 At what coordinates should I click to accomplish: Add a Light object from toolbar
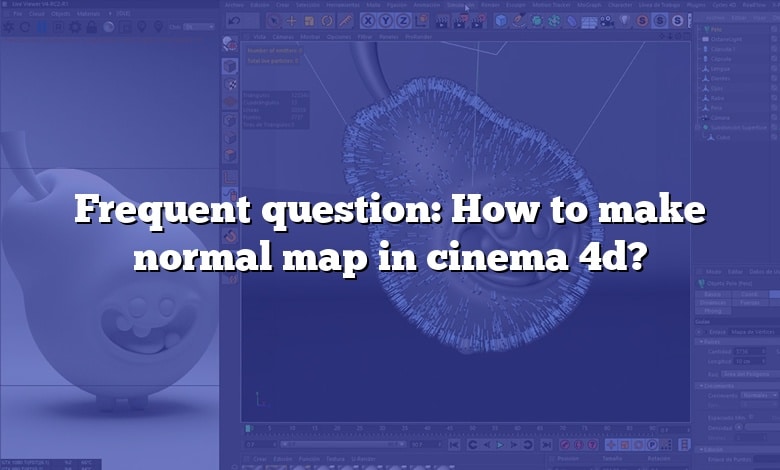[624, 21]
